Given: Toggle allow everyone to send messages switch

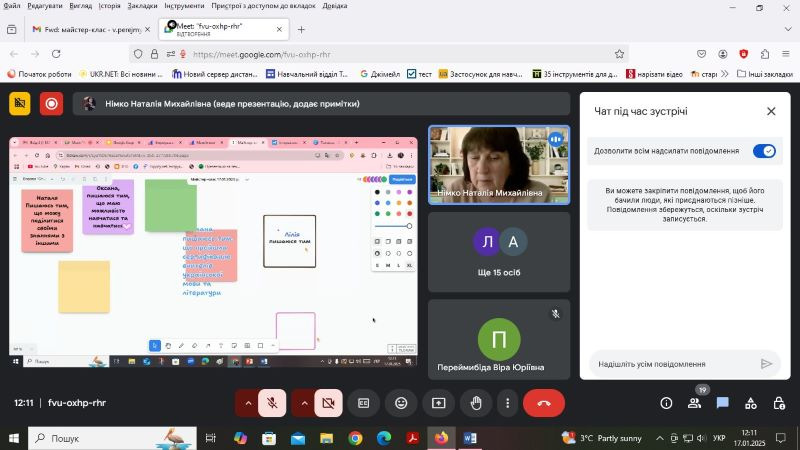Looking at the screenshot, I should click(764, 151).
